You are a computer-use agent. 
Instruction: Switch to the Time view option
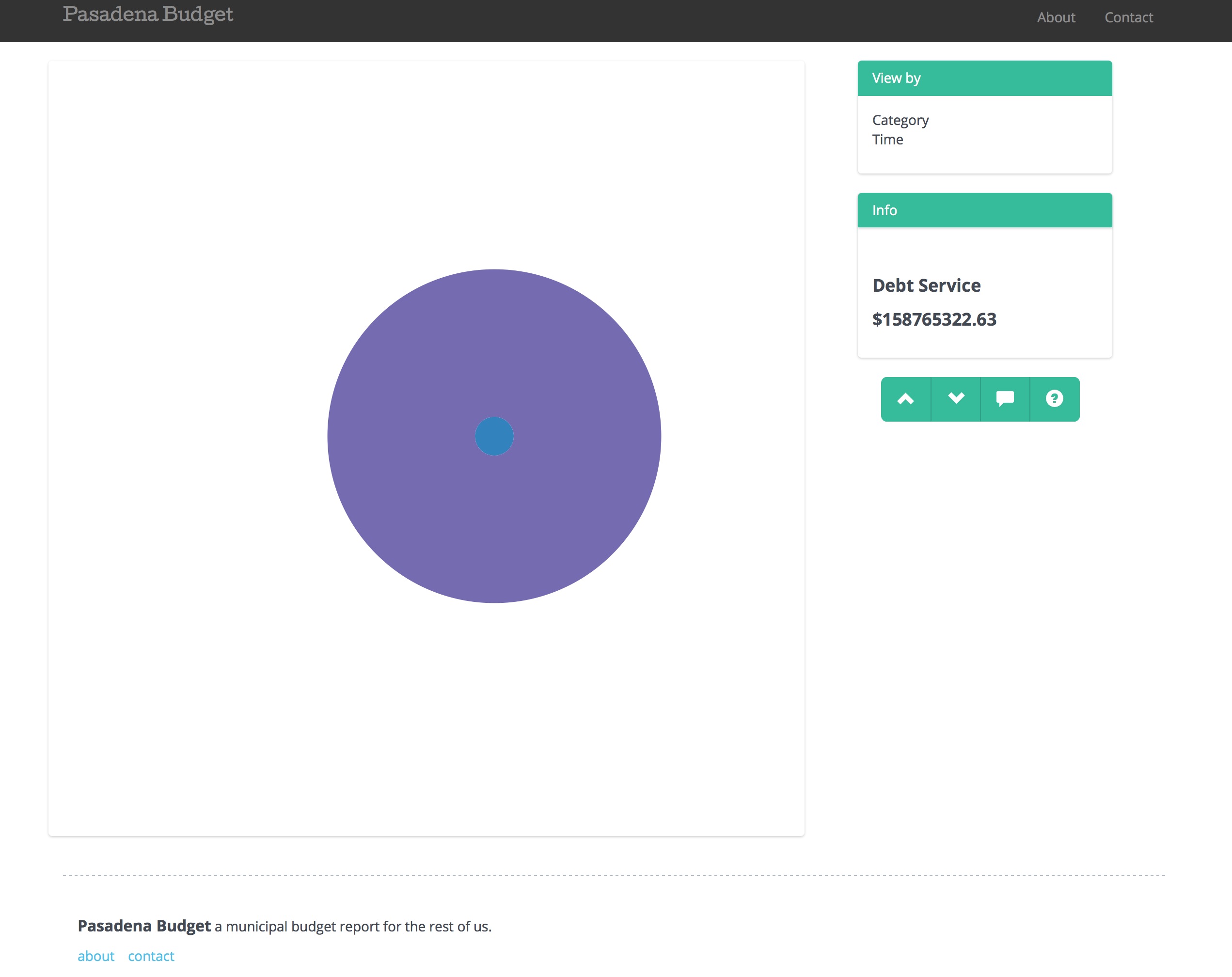click(x=887, y=140)
